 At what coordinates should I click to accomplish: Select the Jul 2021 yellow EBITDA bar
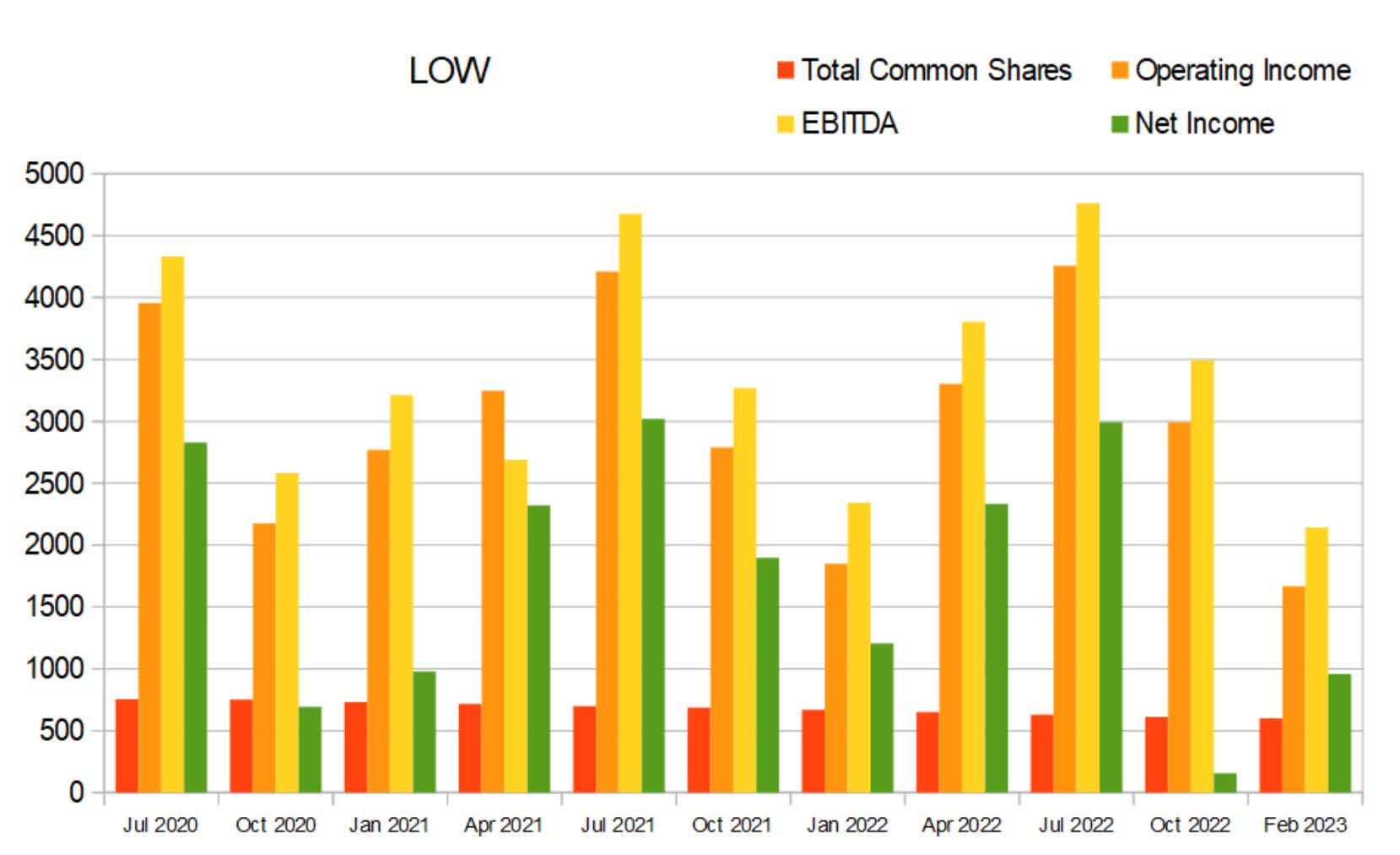tap(630, 503)
